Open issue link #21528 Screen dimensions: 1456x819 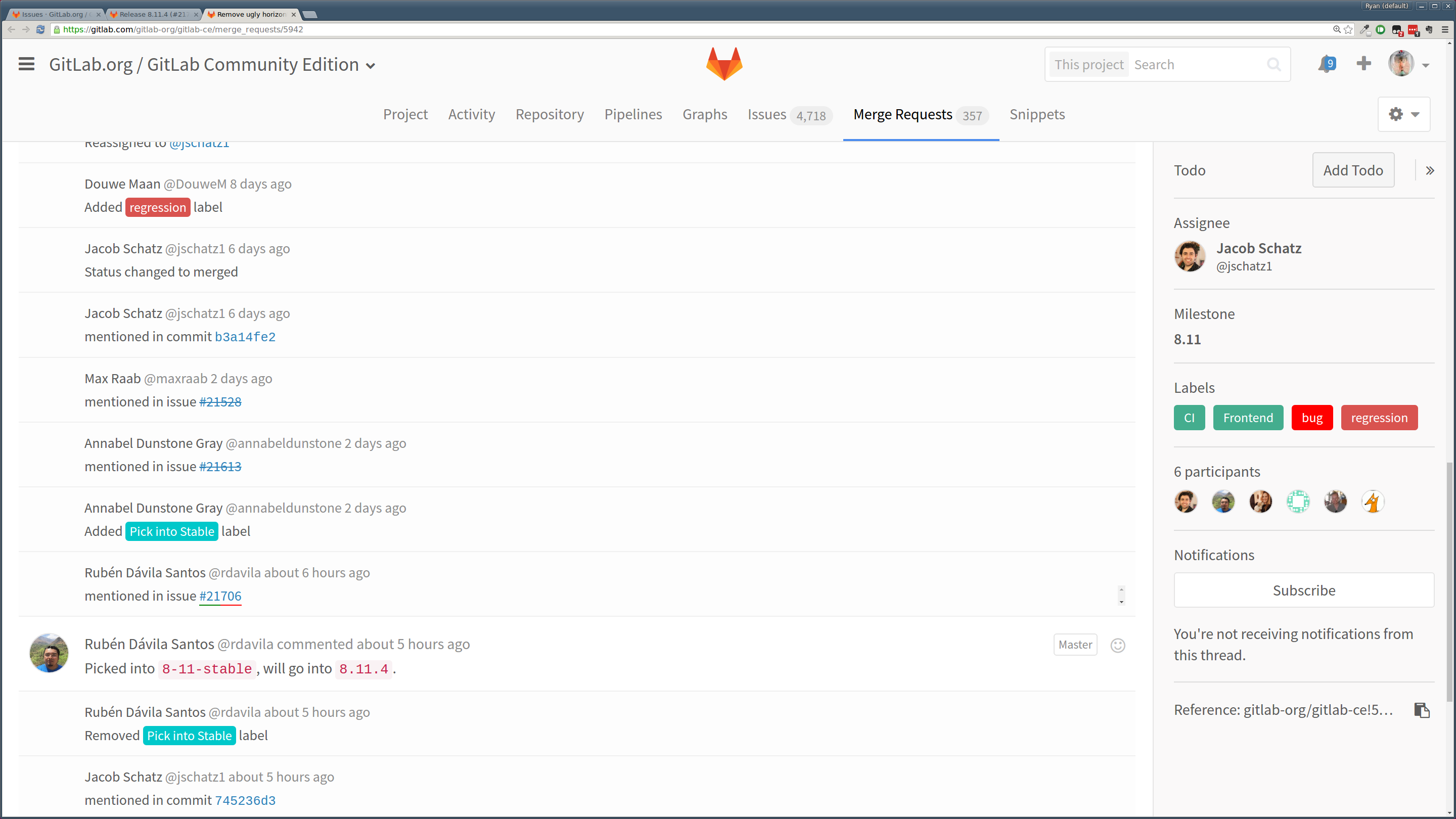(220, 402)
